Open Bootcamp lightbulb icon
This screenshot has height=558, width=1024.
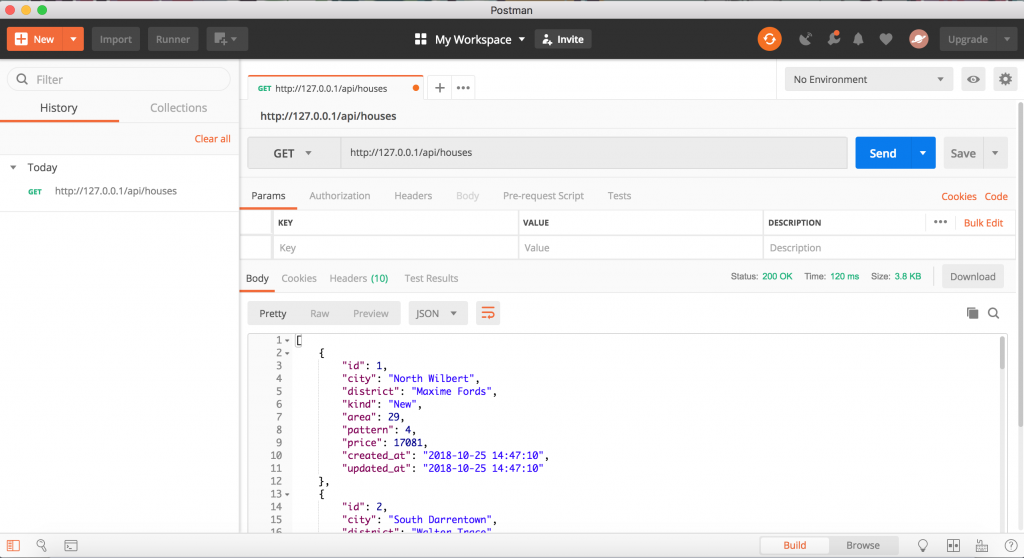click(923, 546)
